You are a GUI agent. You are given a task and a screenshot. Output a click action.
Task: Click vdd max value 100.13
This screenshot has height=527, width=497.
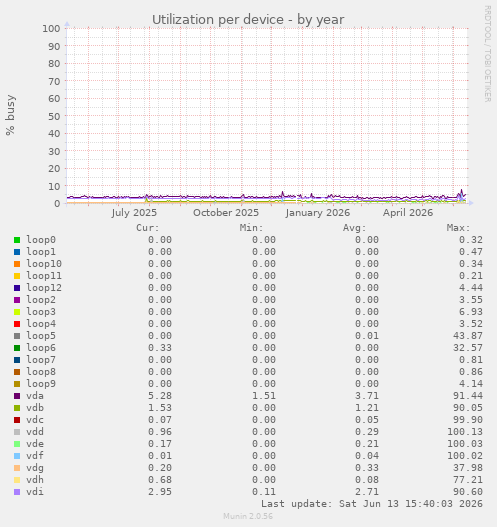(465, 432)
